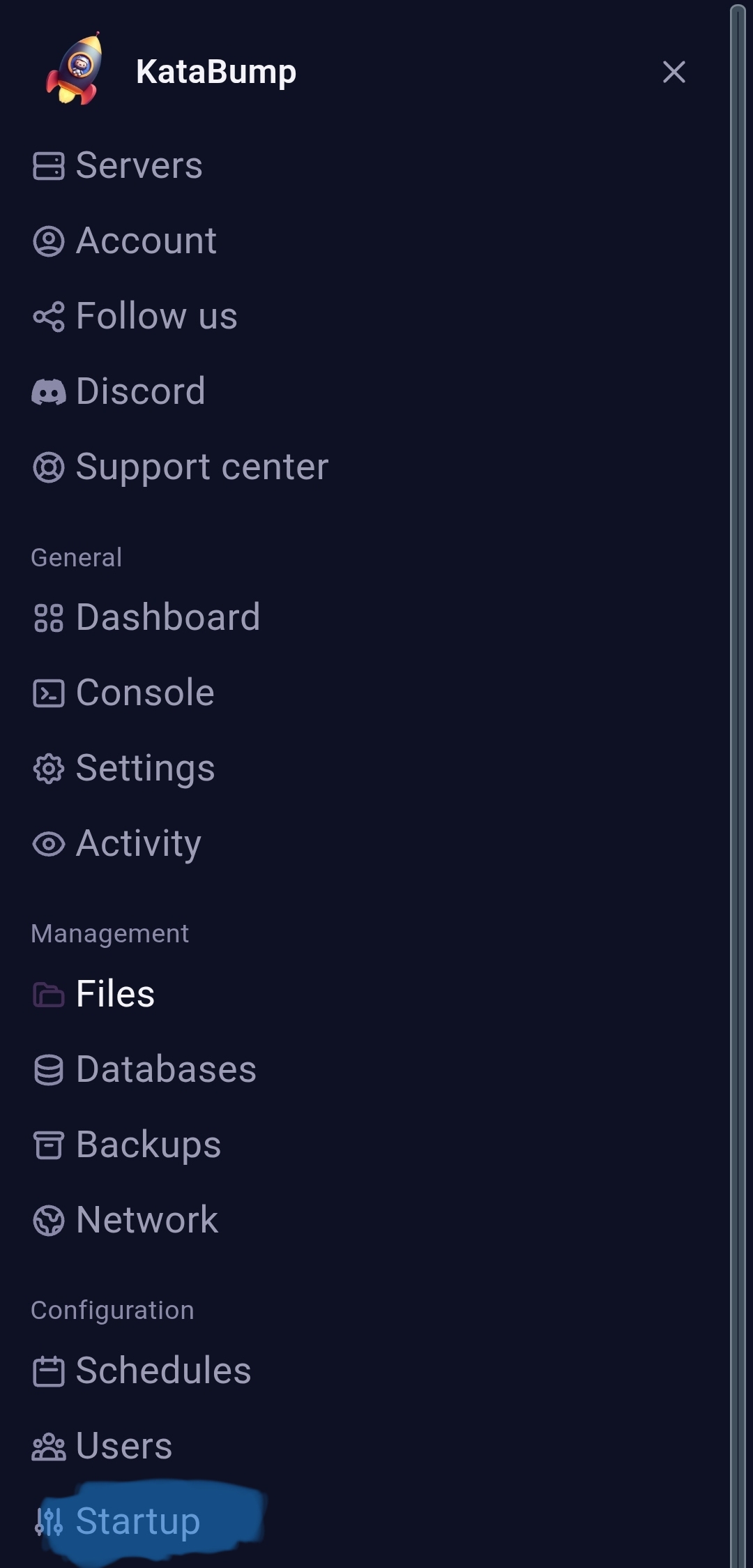Click the Support center lifebuoy icon
Screen dimensions: 753x1568
coord(49,467)
